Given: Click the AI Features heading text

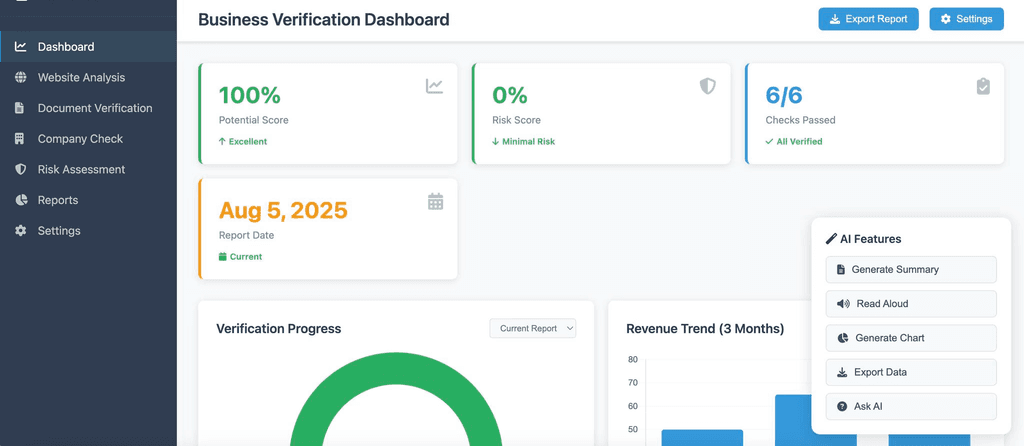Looking at the screenshot, I should (871, 239).
